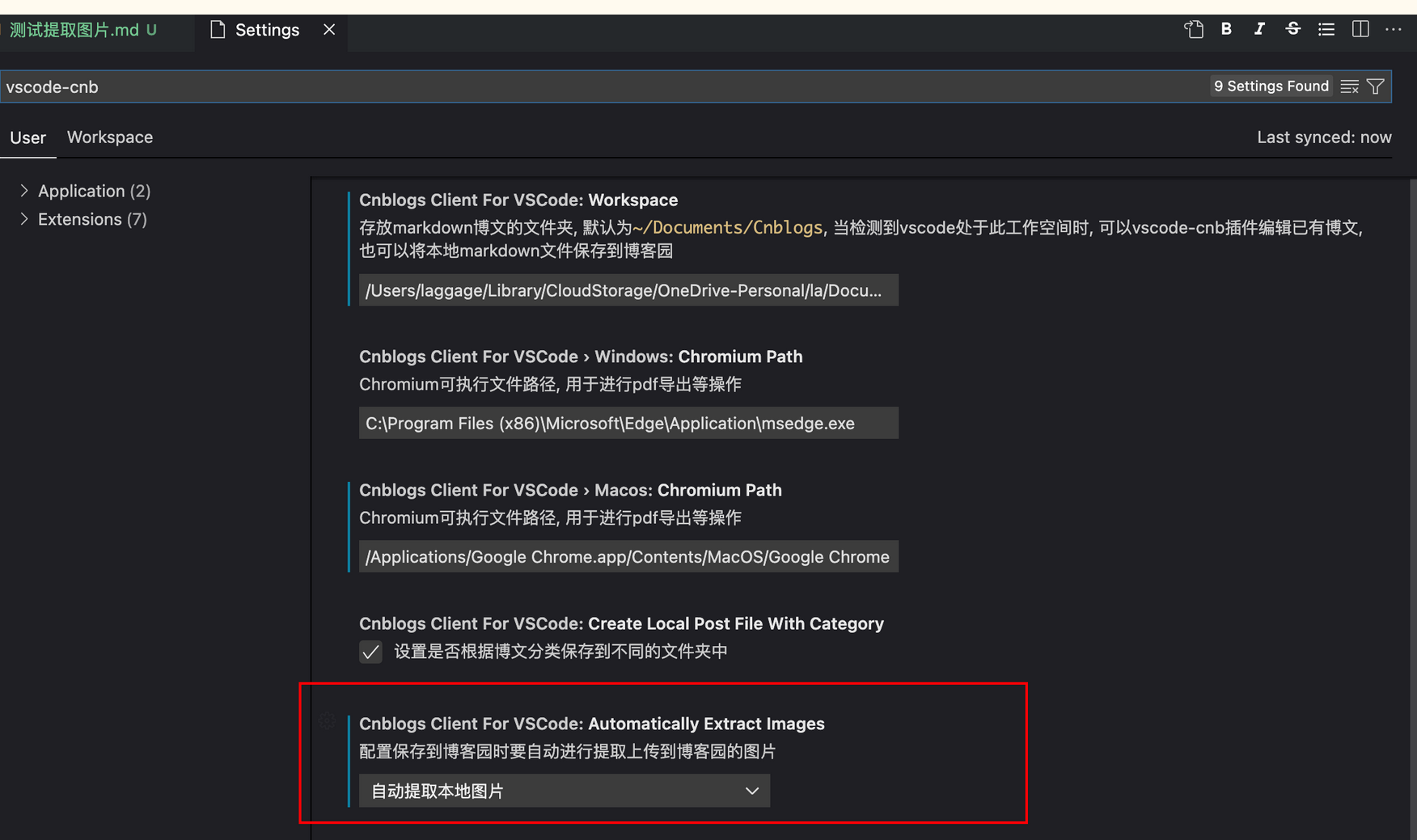Expand the Application settings group chevron
The height and width of the screenshot is (840, 1417).
(24, 191)
